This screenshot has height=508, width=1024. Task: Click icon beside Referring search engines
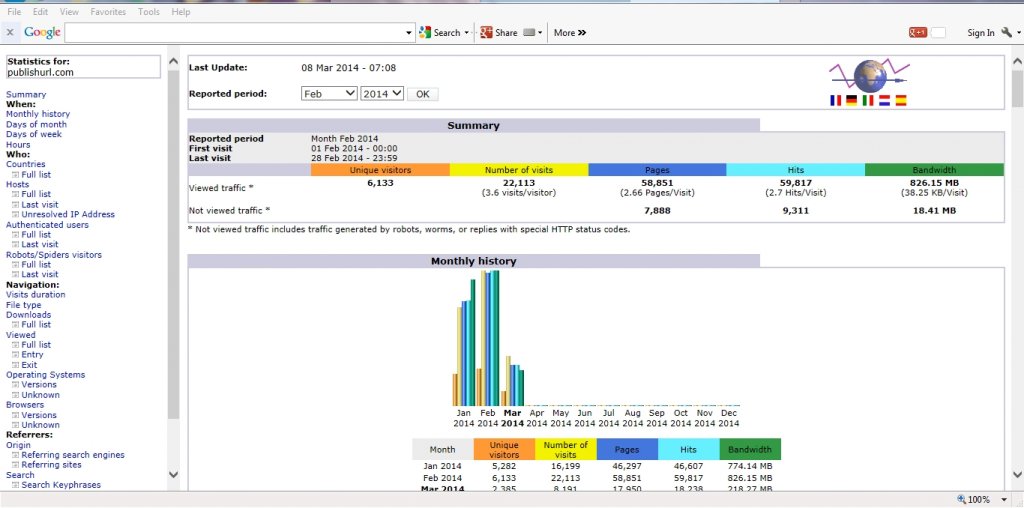pyautogui.click(x=15, y=455)
